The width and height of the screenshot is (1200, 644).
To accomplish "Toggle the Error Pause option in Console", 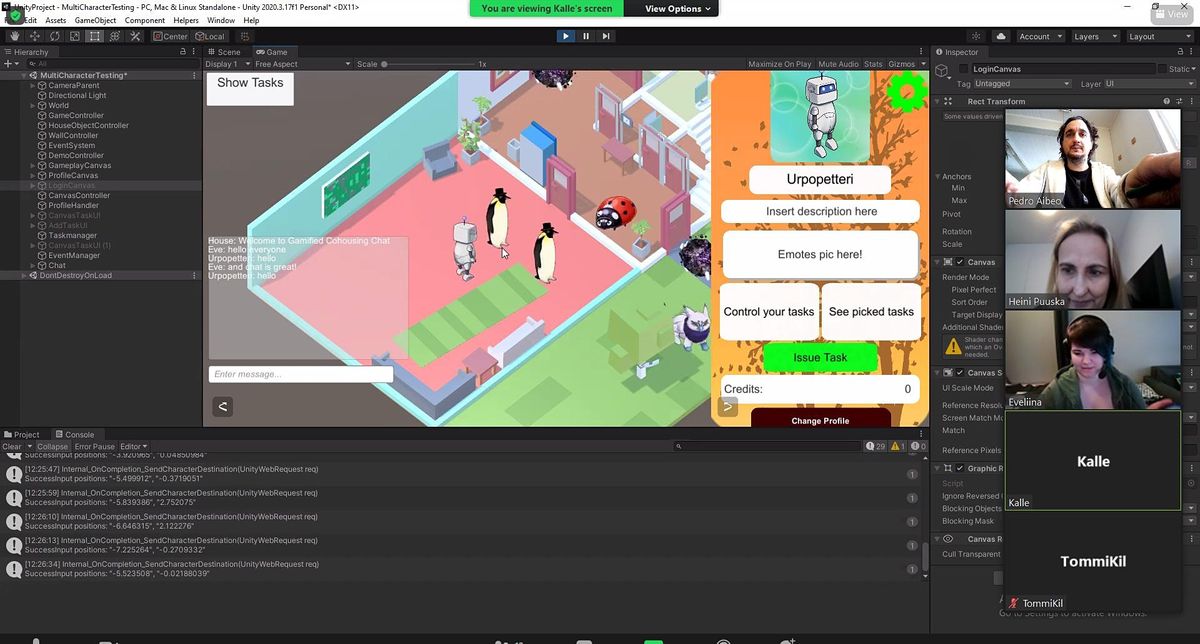I will (x=96, y=446).
